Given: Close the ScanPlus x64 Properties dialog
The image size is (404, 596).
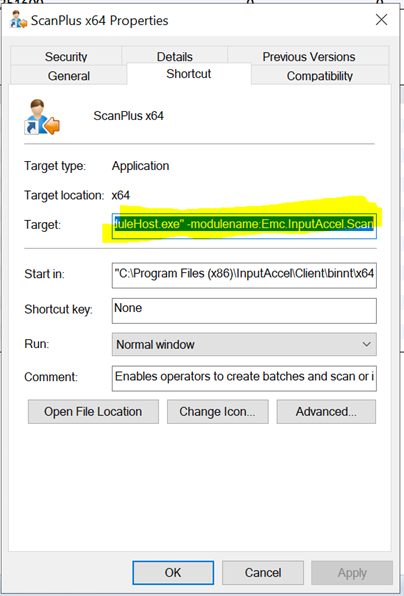Looking at the screenshot, I should [x=381, y=20].
